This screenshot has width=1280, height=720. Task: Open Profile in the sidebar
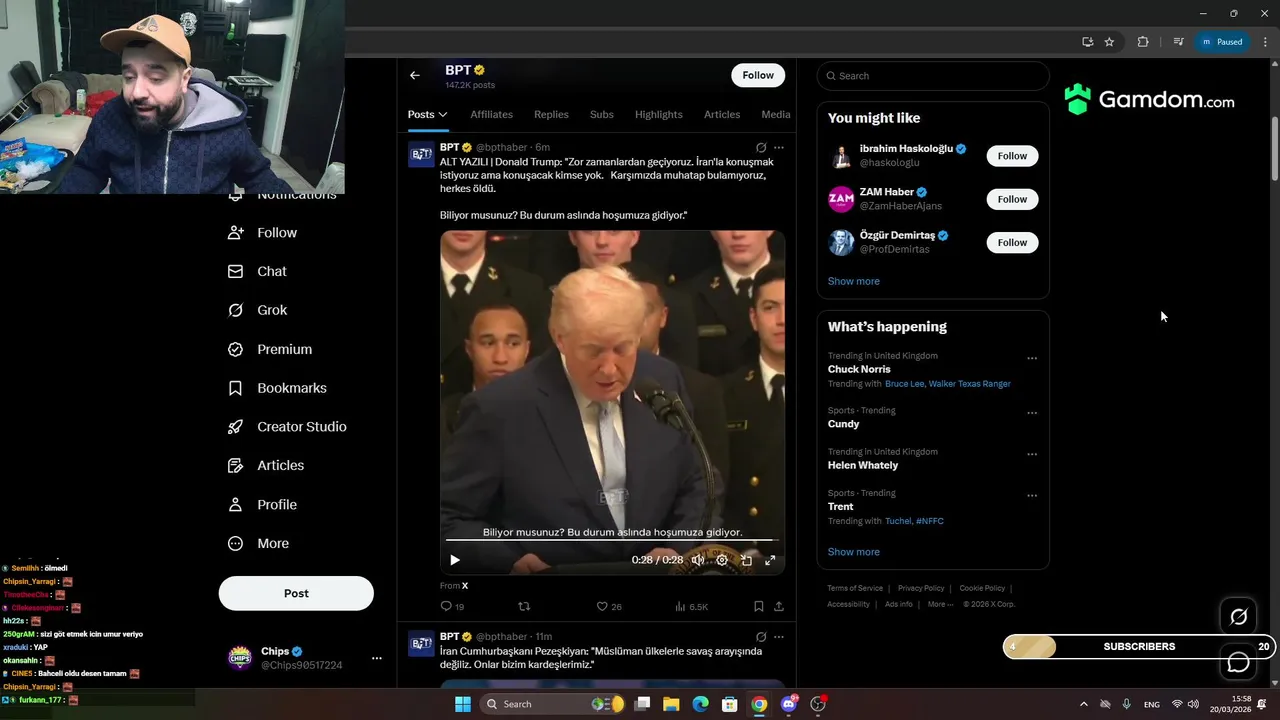262,505
